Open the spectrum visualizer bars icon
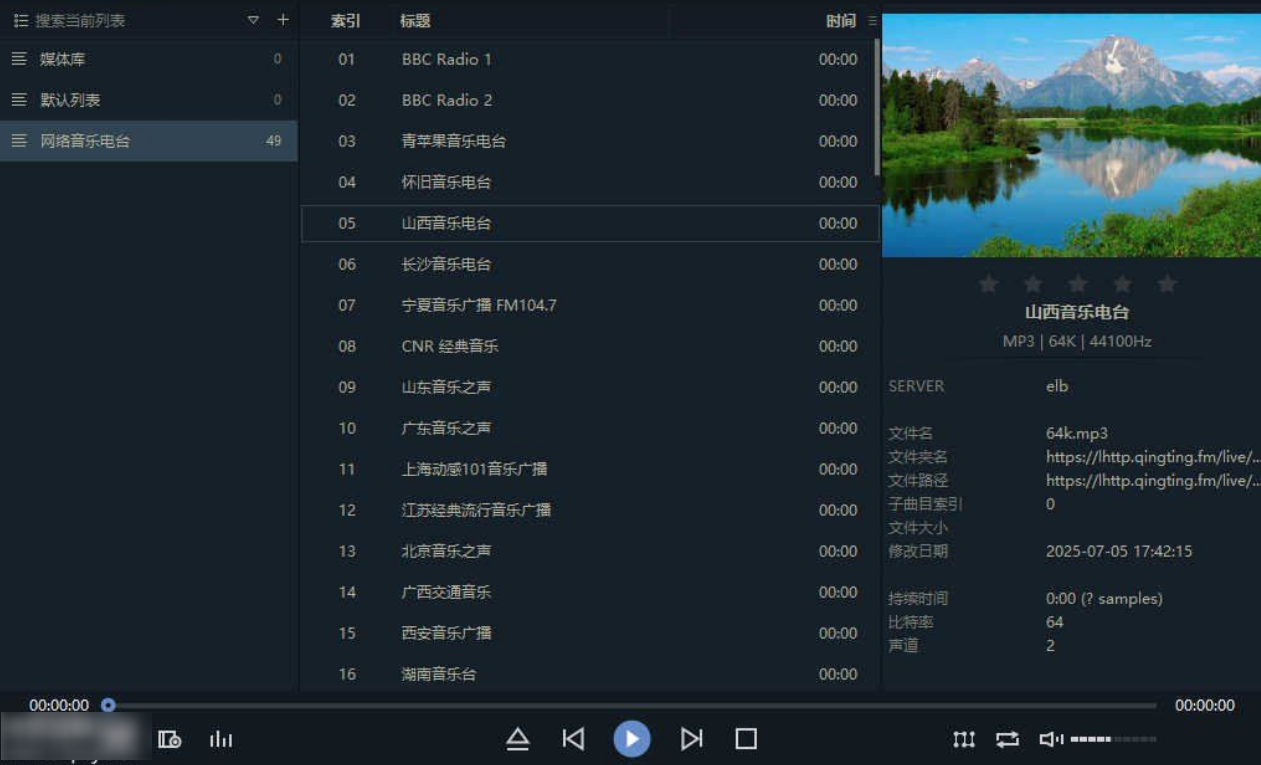Screen dimensions: 1261x765 coord(221,740)
